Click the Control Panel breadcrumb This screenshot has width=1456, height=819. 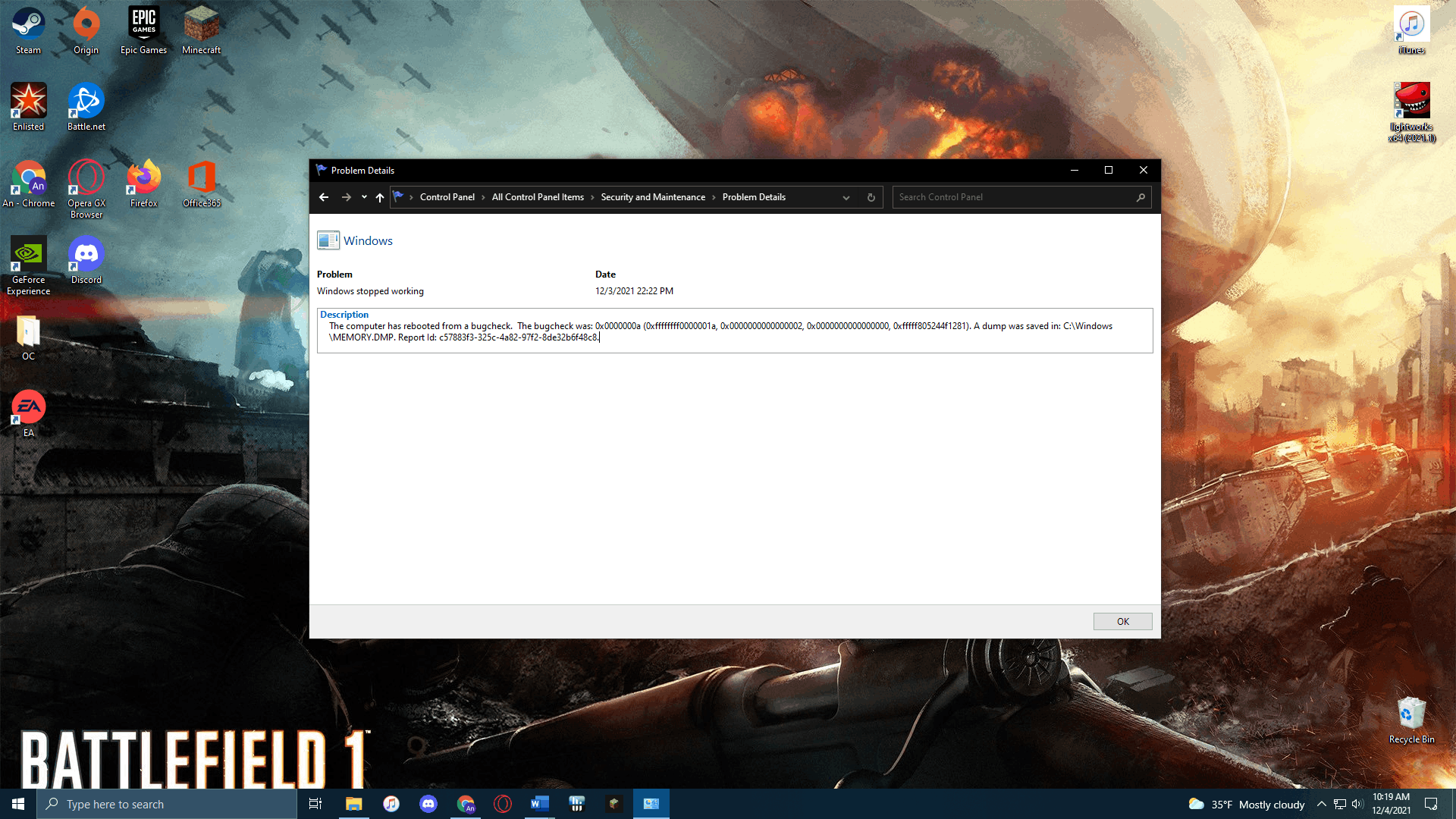pos(447,197)
